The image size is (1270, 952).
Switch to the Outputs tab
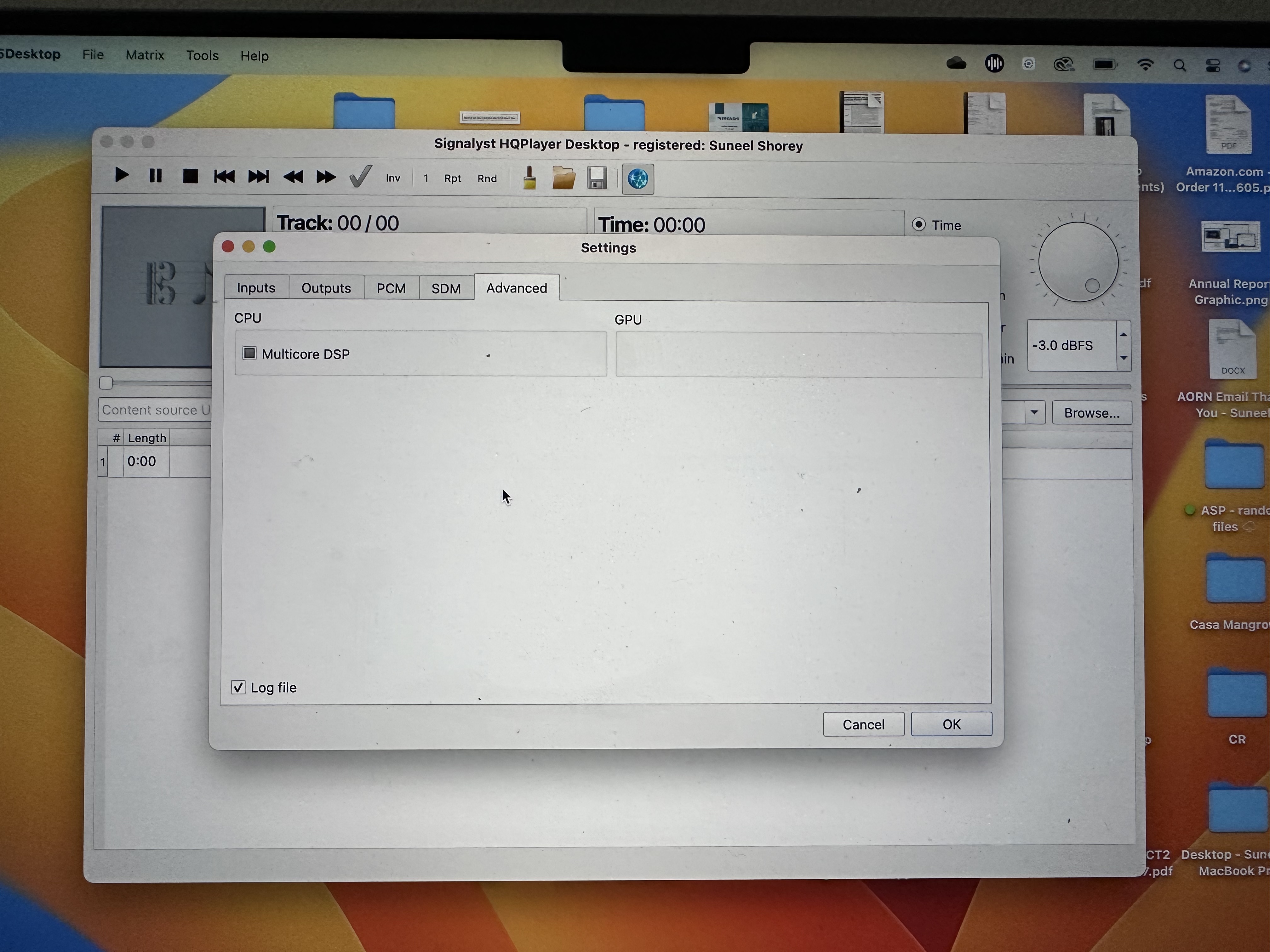[326, 287]
